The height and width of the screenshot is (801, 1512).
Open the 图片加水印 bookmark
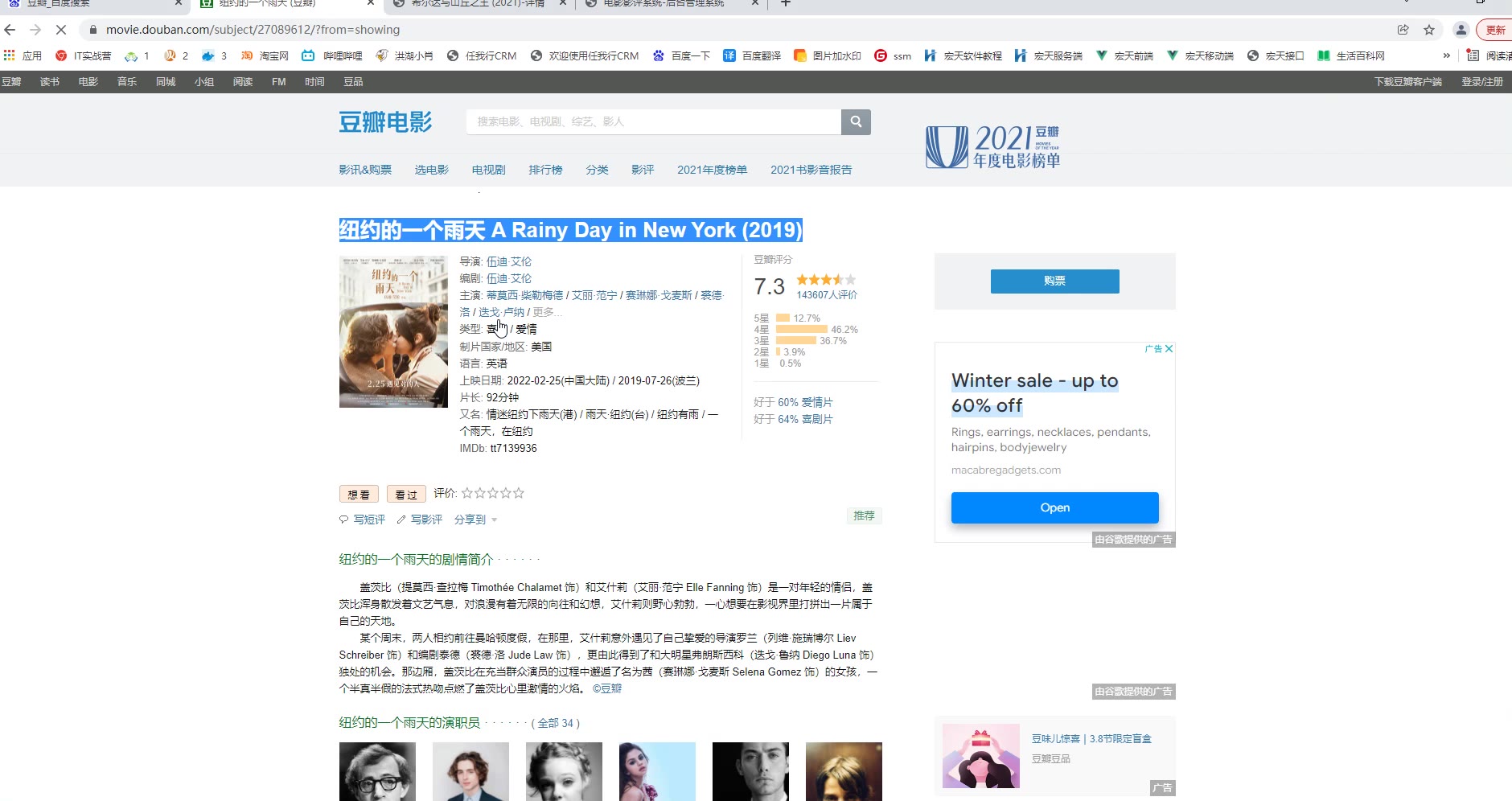(828, 55)
